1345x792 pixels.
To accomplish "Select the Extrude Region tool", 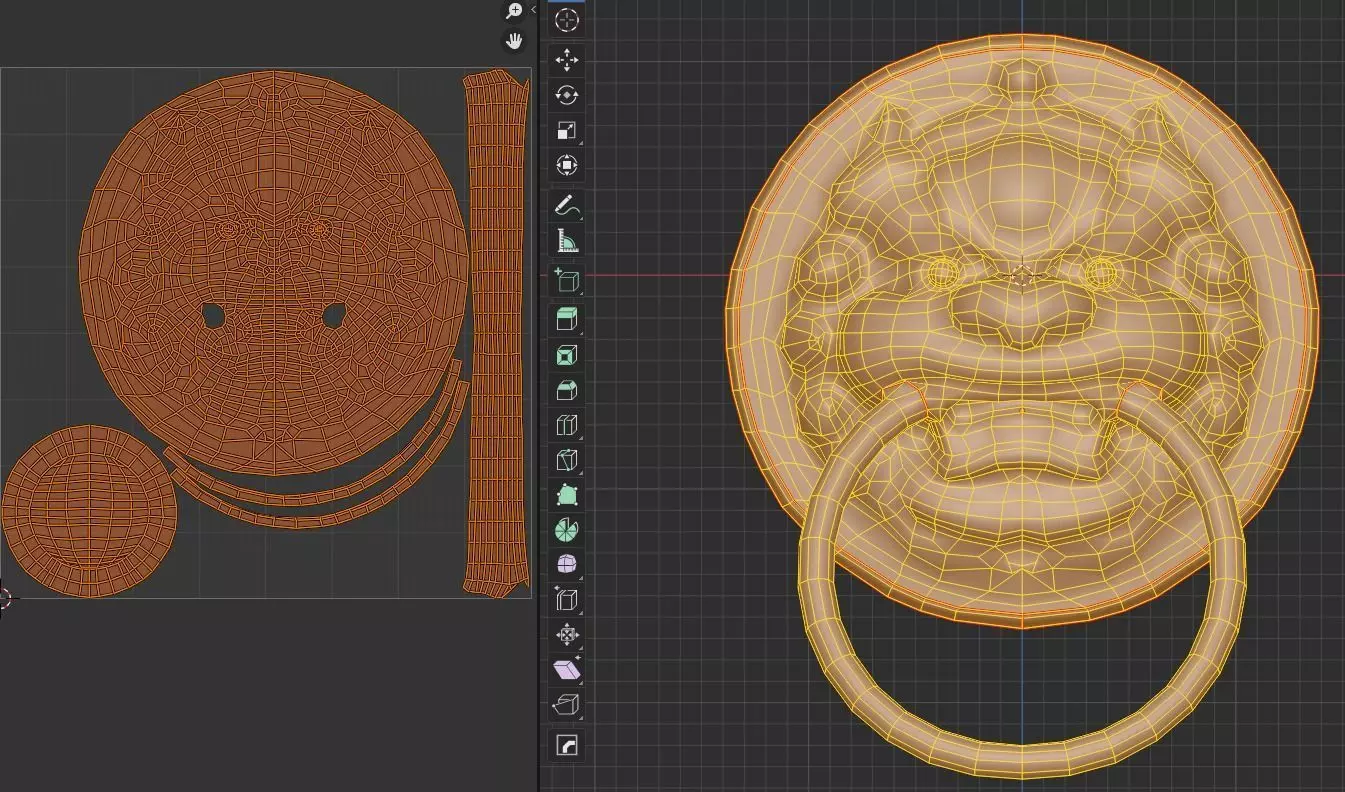I will click(567, 320).
